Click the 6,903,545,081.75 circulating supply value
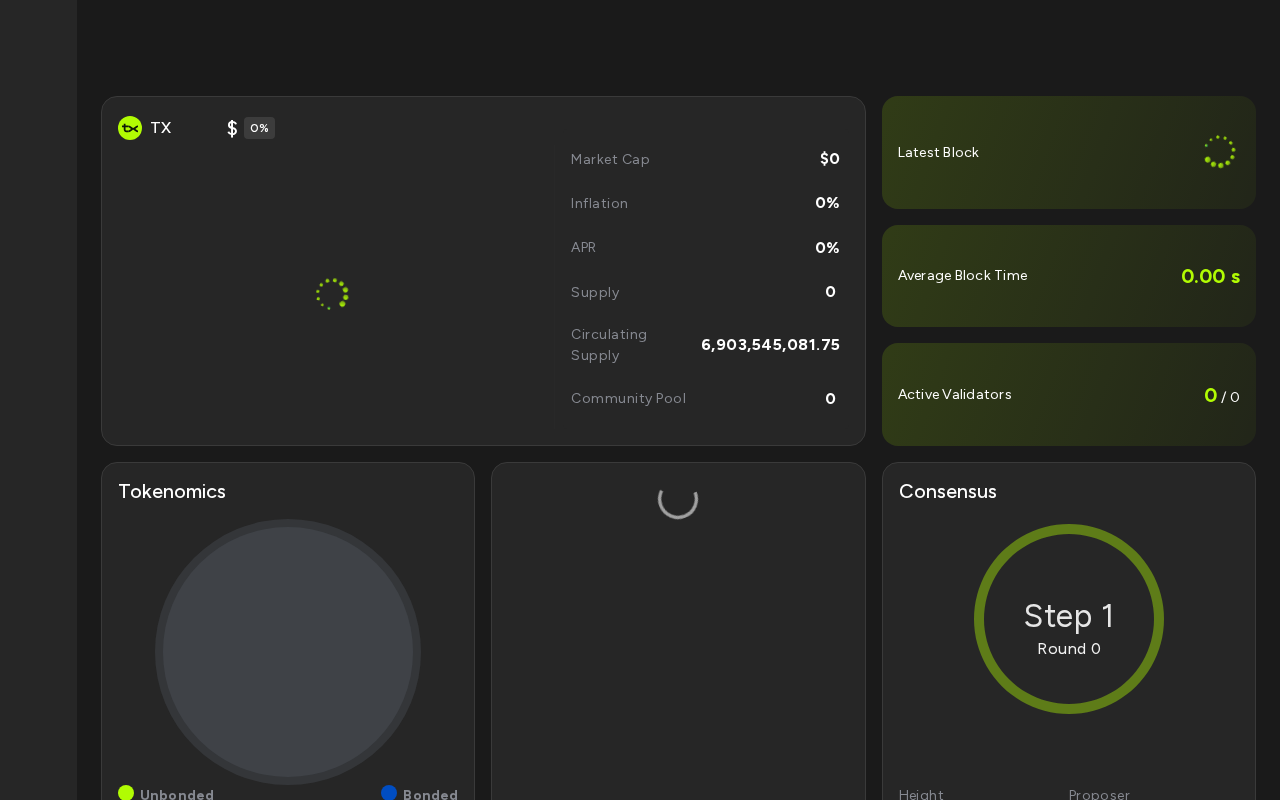This screenshot has height=800, width=1280. [x=770, y=345]
